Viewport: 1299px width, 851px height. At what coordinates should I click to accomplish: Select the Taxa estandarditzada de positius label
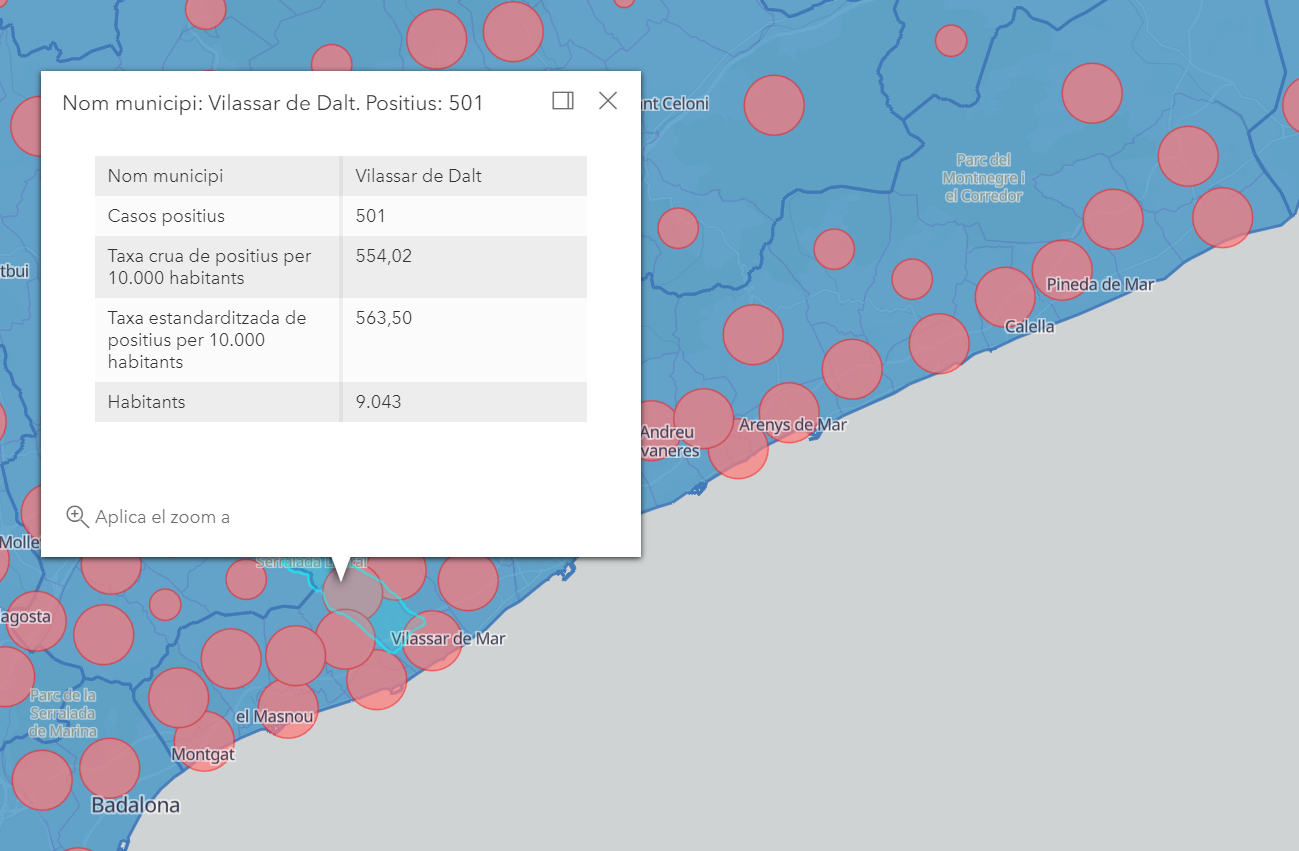(x=207, y=340)
